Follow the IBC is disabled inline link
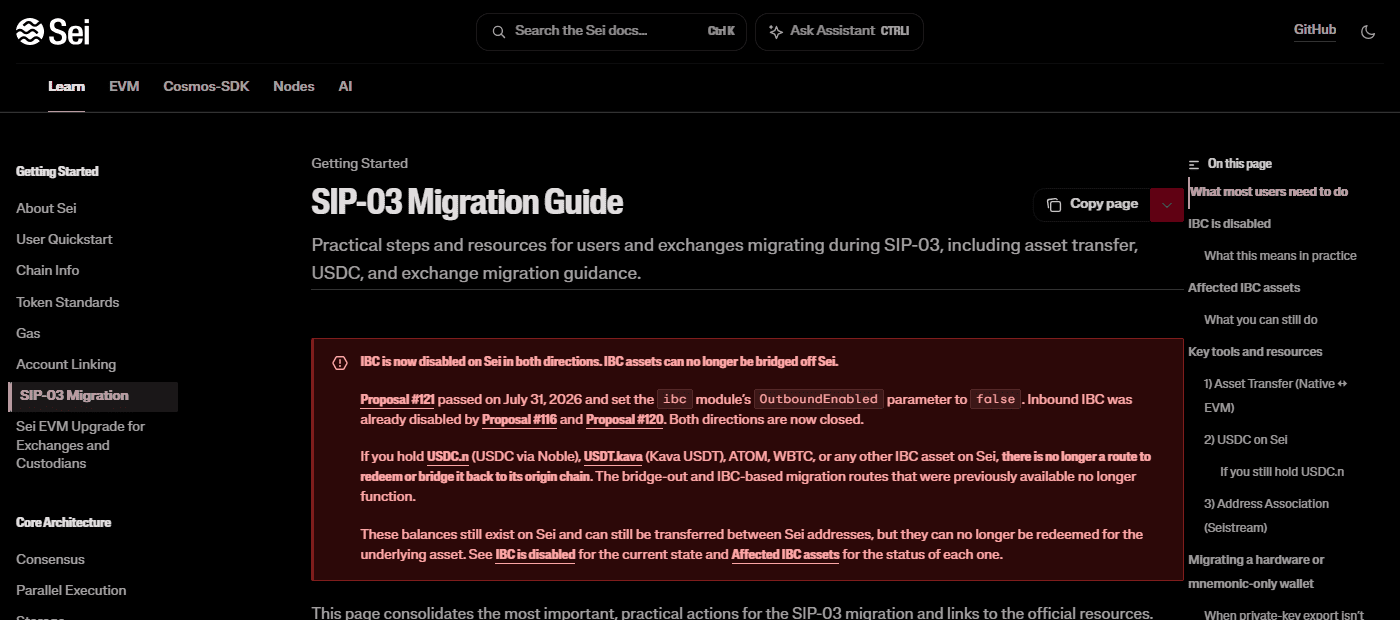This screenshot has height=620, width=1400. click(x=535, y=555)
